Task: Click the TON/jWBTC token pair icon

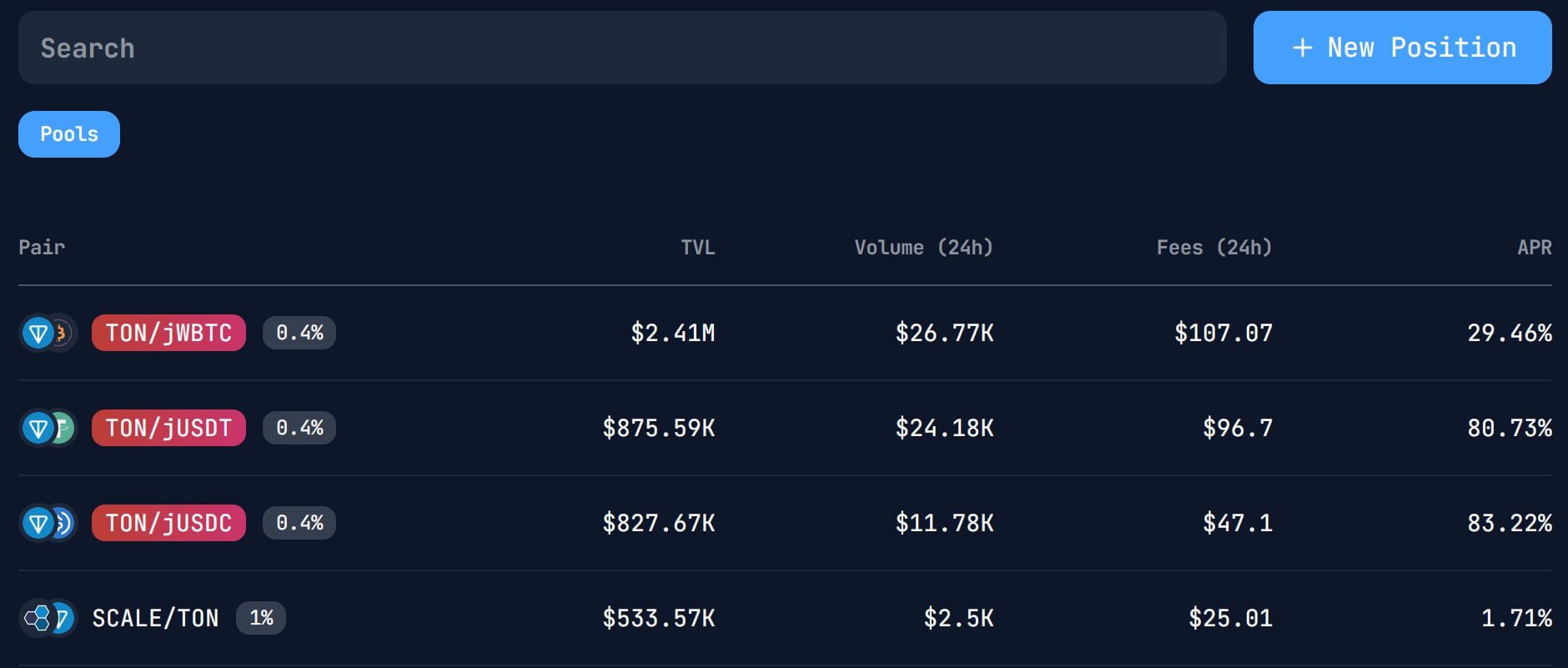Action: tap(48, 334)
